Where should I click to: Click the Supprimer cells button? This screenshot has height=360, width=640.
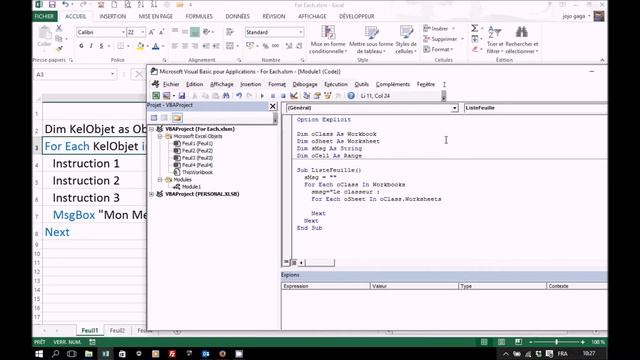[x=443, y=39]
